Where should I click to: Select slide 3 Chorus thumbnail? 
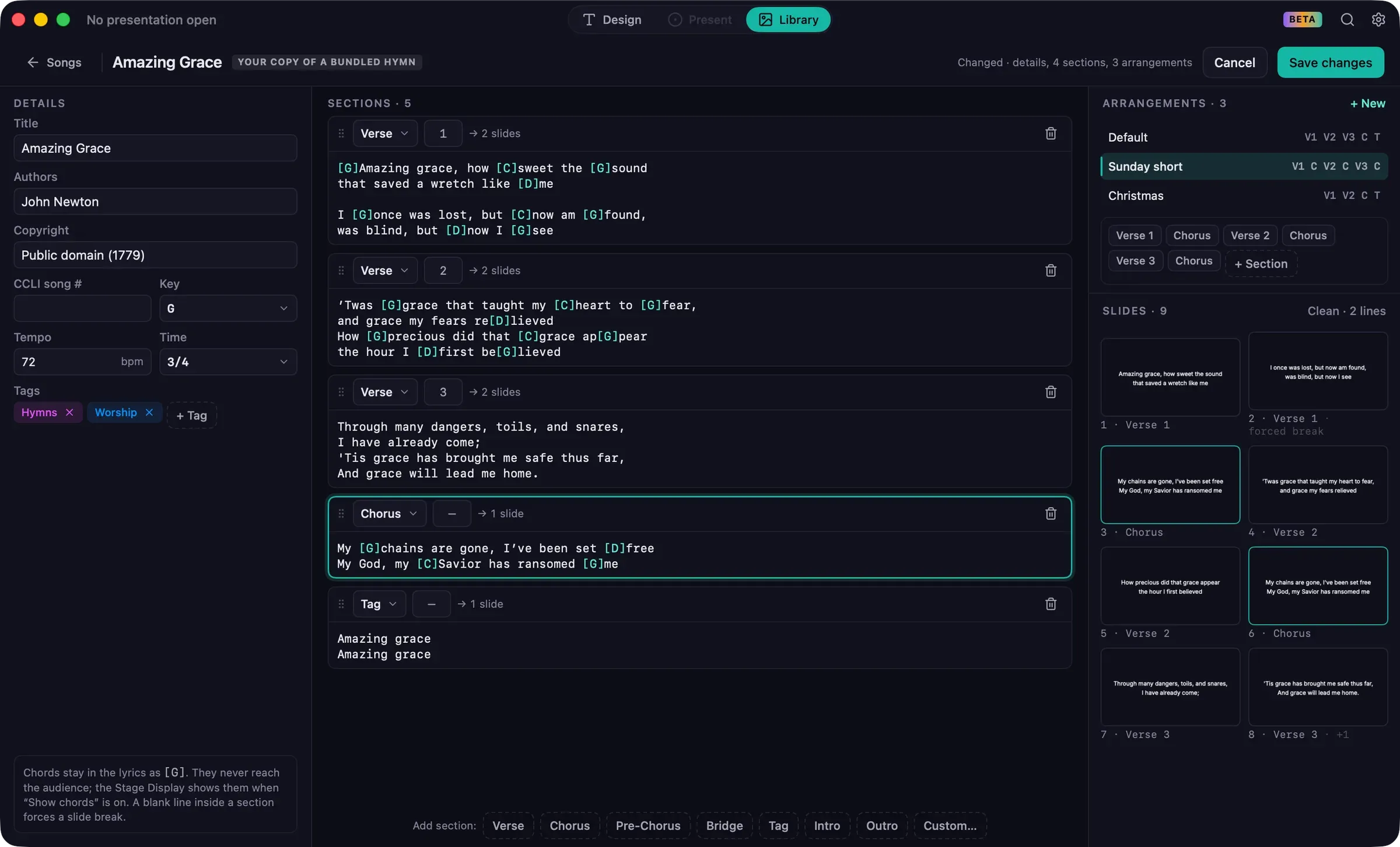1170,485
